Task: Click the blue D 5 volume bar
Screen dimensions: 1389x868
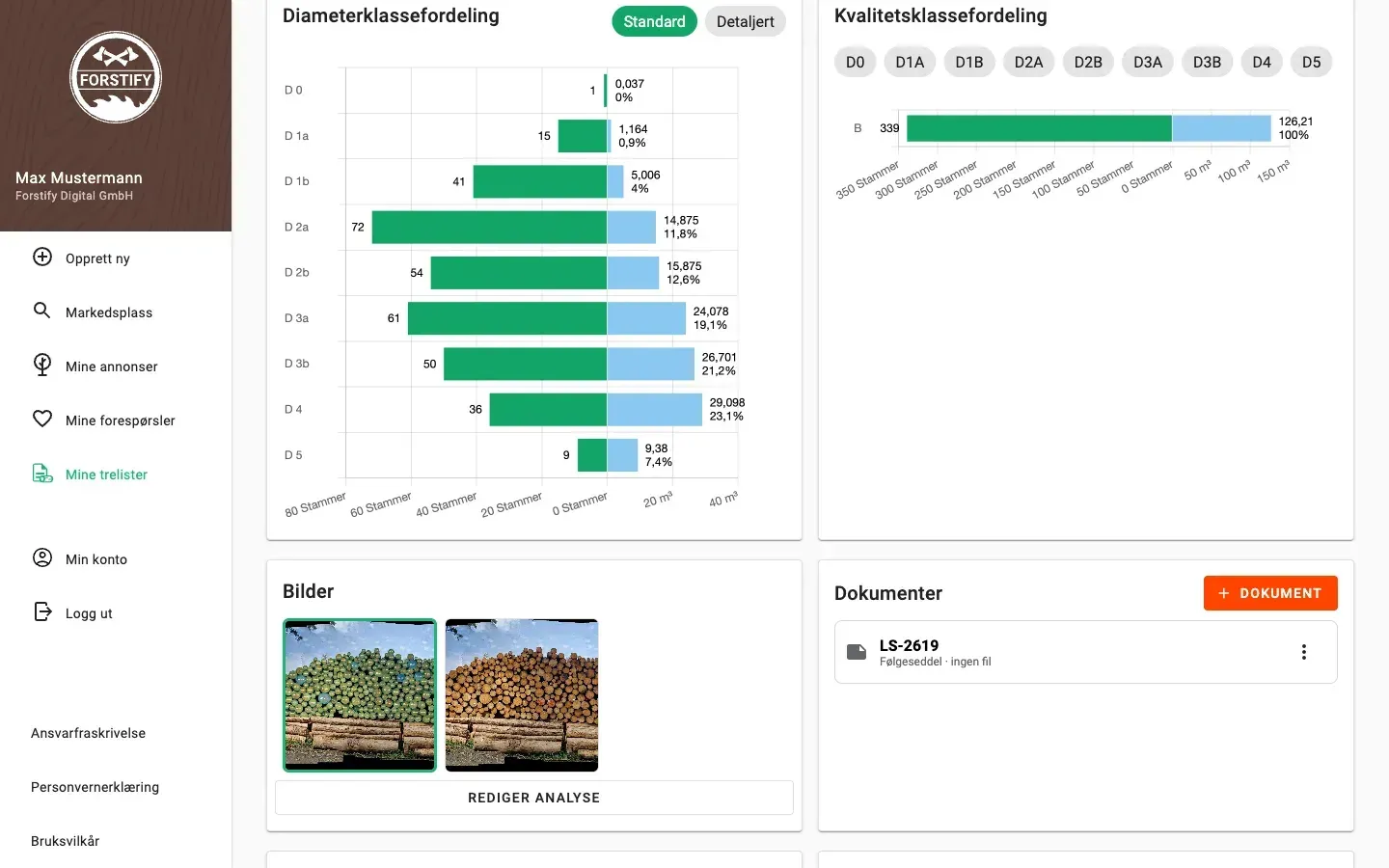Action: [x=623, y=455]
